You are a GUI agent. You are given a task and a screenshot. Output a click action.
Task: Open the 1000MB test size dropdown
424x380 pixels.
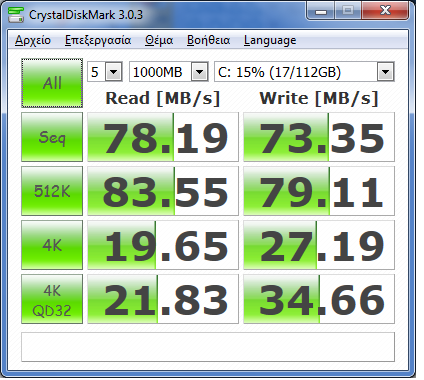[x=169, y=72]
